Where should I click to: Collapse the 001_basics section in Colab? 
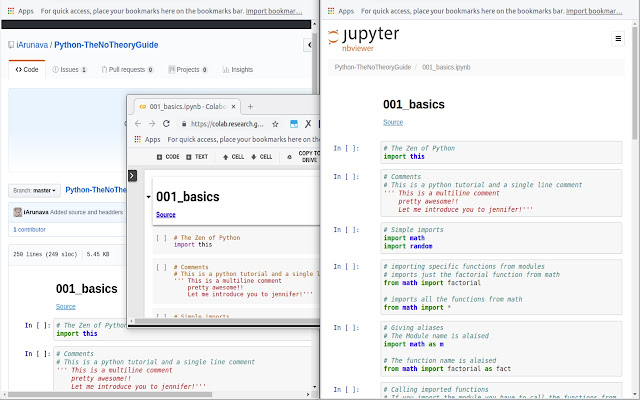148,197
